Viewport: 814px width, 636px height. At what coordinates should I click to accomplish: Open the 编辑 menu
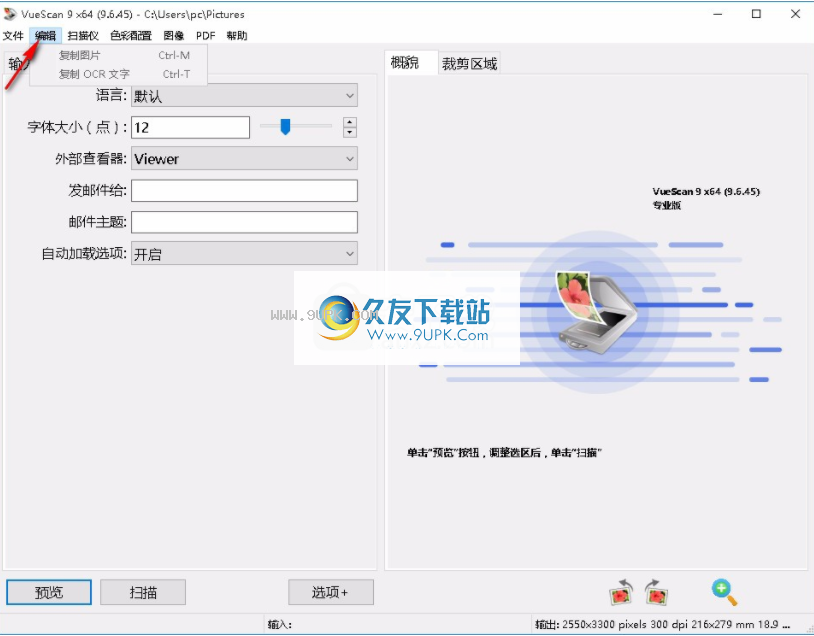(x=46, y=35)
